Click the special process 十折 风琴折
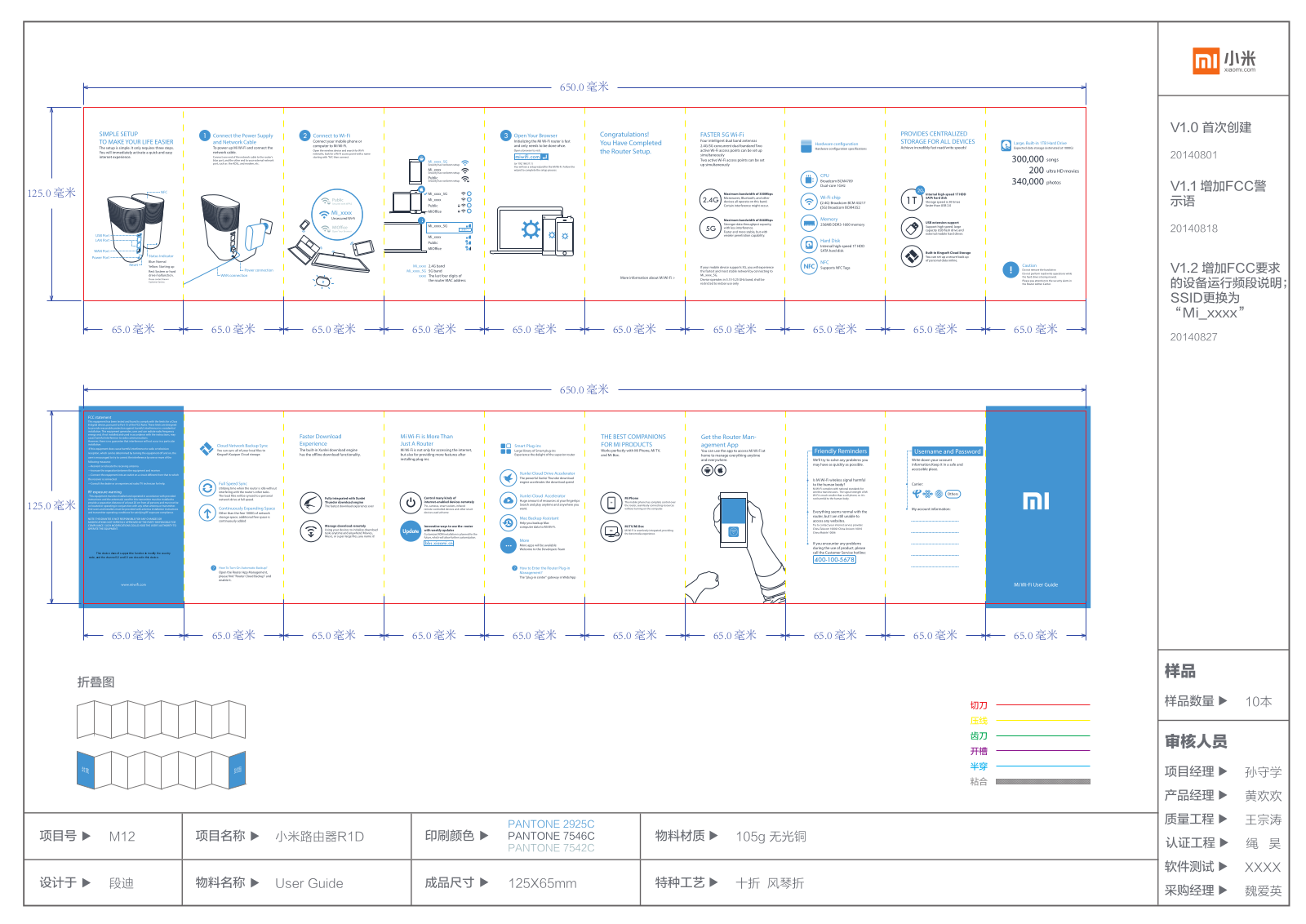Viewport: 1306px width, 924px height. (770, 883)
